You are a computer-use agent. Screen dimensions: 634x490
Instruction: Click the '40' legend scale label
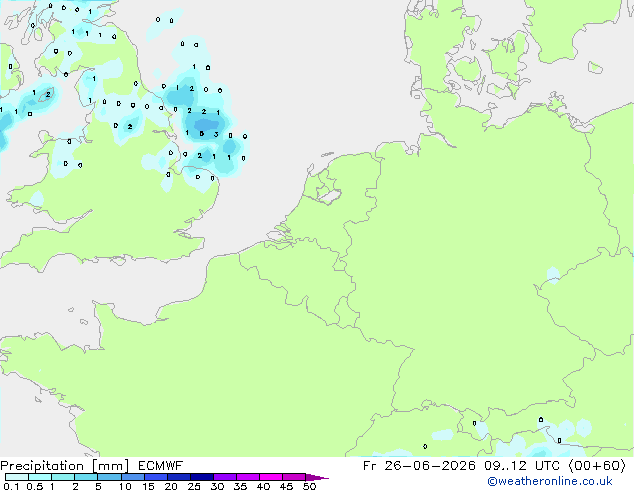coord(263,486)
